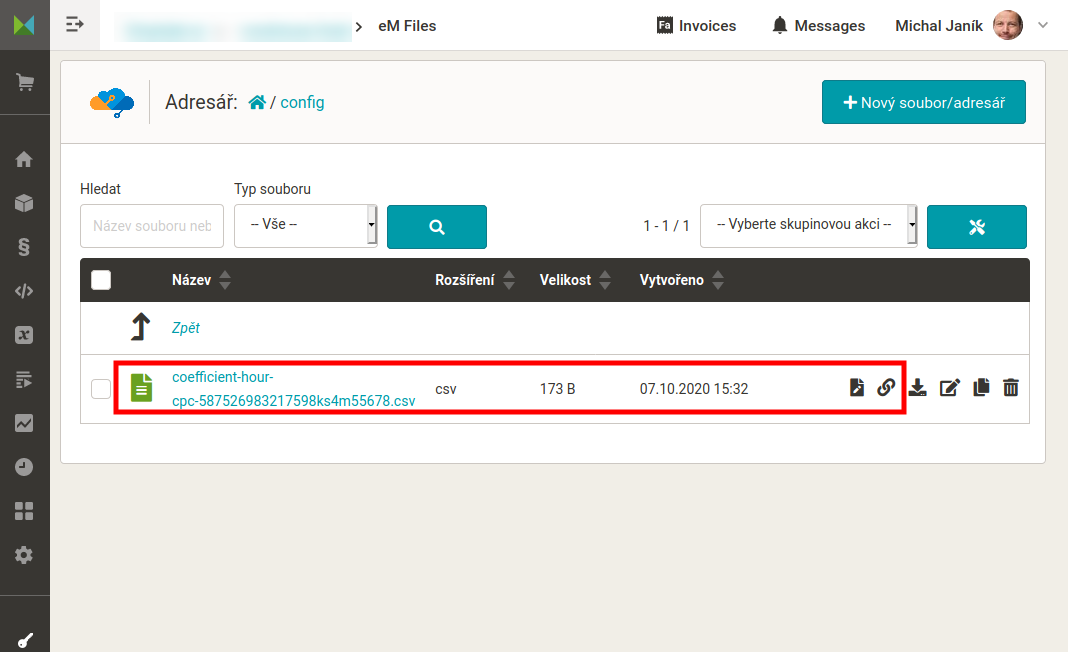Viewport: 1068px width, 652px height.
Task: Click the chain link icon in the file row
Action: [x=886, y=388]
